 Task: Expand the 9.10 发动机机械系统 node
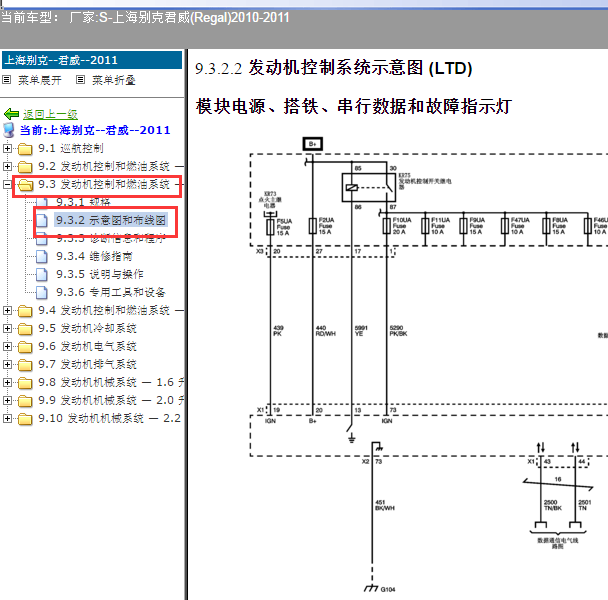pos(7,418)
